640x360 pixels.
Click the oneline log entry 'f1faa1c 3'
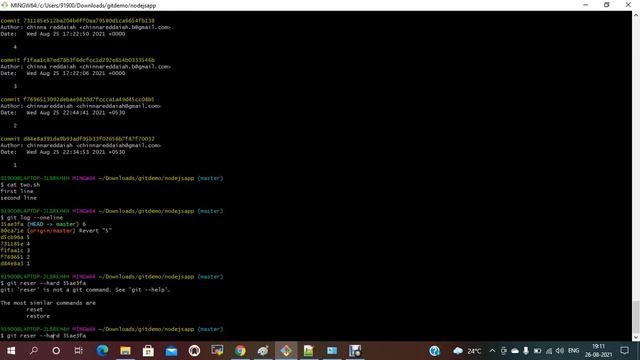pos(15,250)
